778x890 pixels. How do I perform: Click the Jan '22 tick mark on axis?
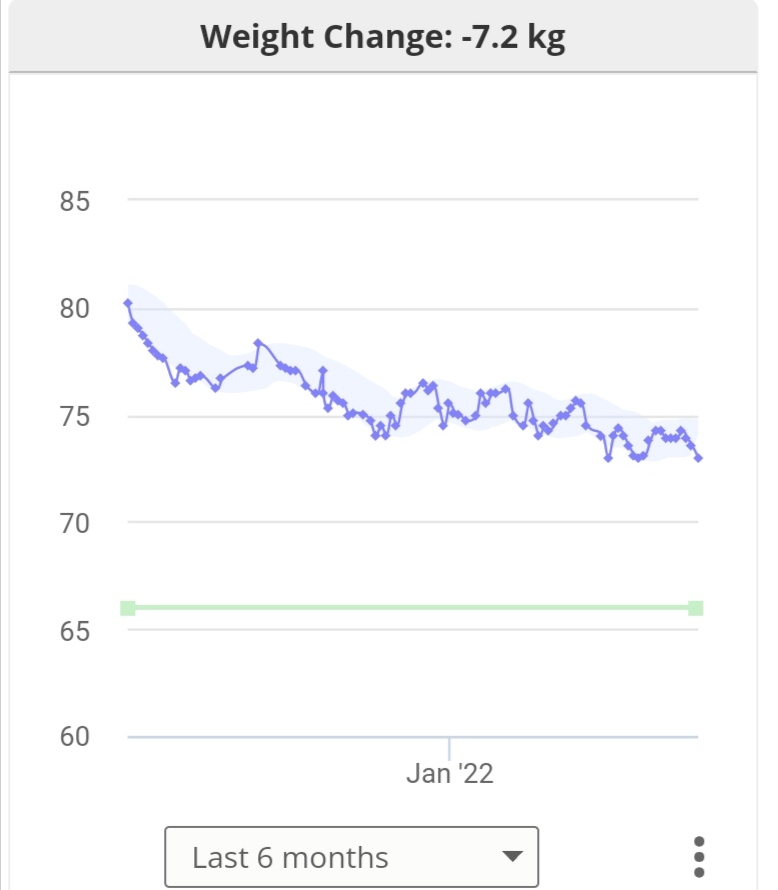pos(449,747)
